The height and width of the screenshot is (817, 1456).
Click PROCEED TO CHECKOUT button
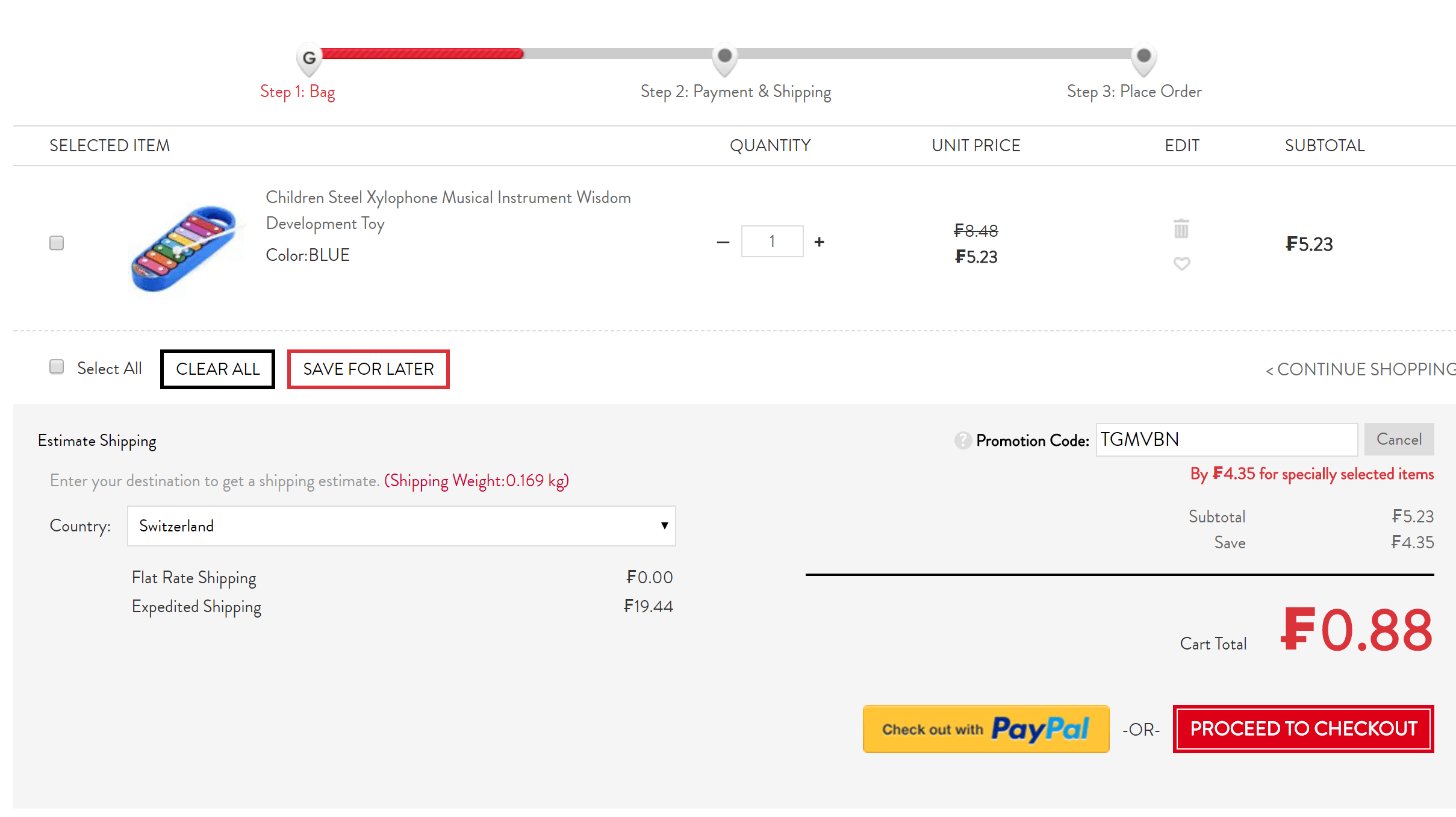pyautogui.click(x=1303, y=729)
